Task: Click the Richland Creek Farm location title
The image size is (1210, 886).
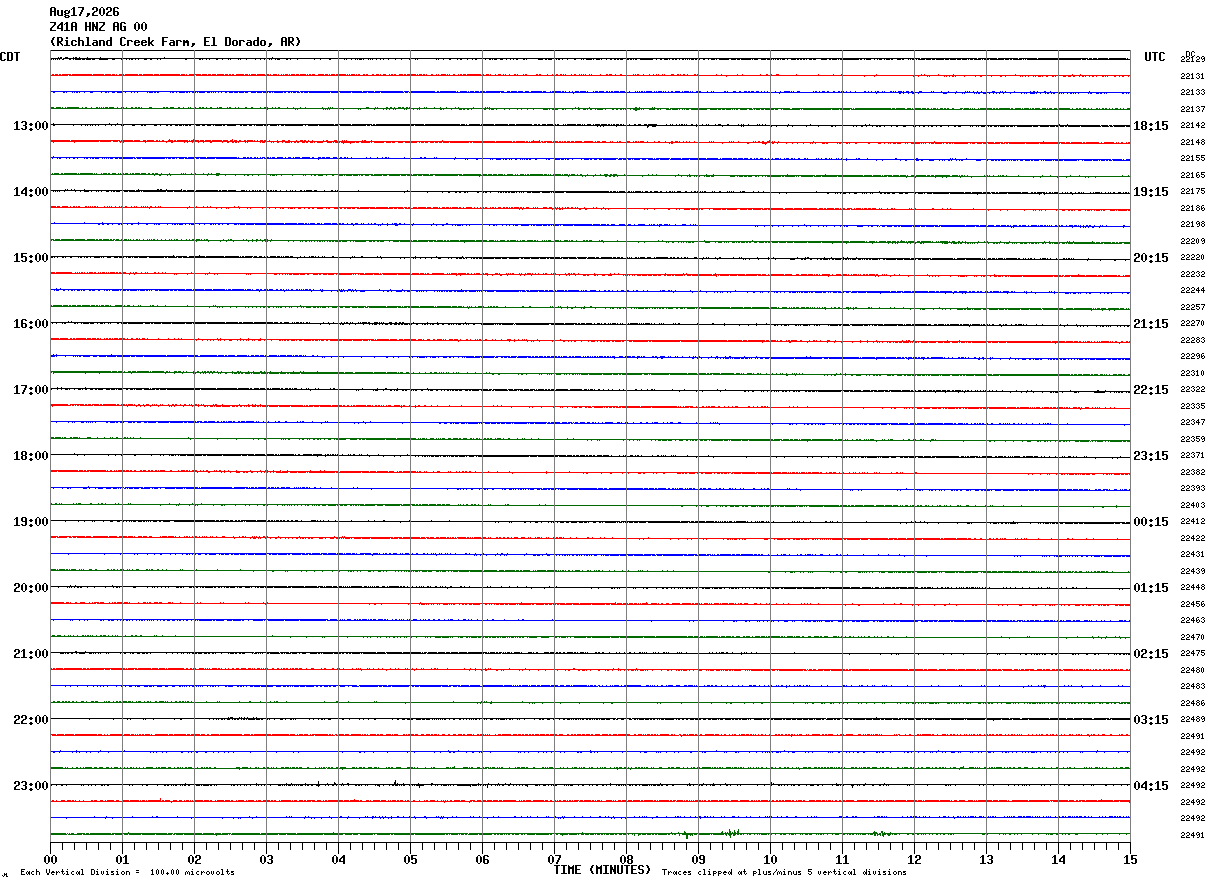Action: click(x=175, y=42)
